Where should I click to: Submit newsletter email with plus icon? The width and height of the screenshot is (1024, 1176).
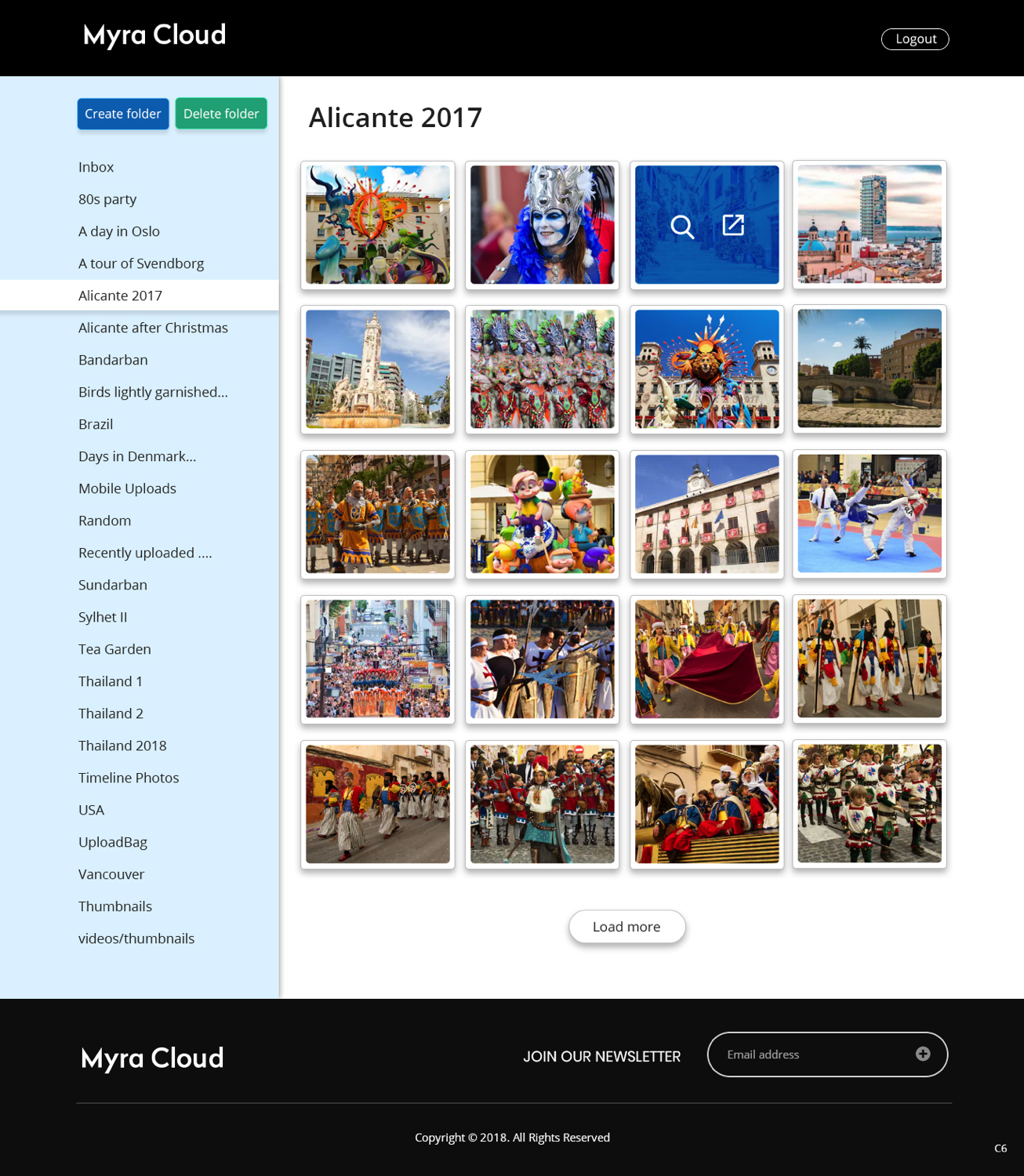click(x=922, y=1054)
